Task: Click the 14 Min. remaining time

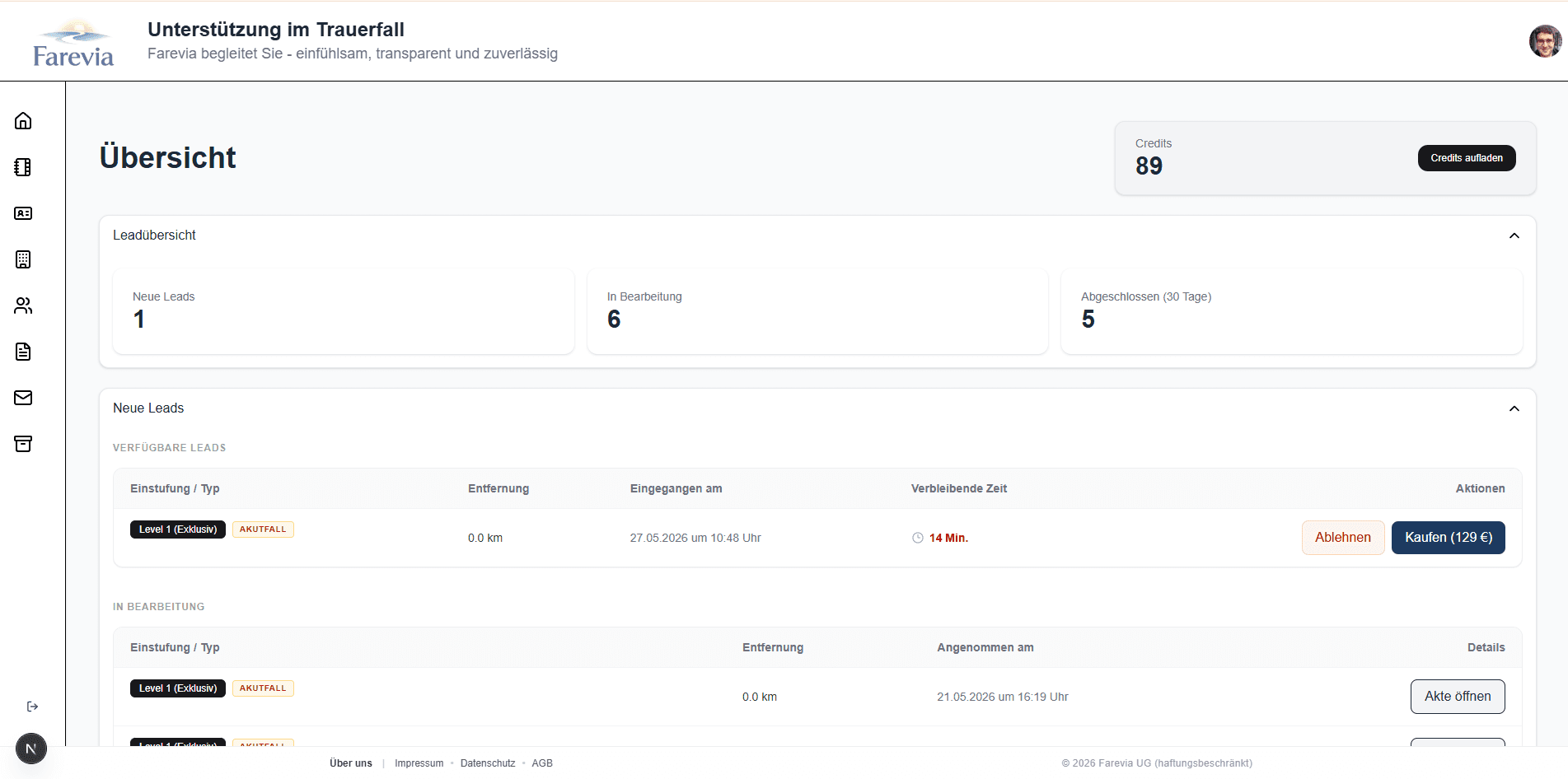Action: (948, 538)
